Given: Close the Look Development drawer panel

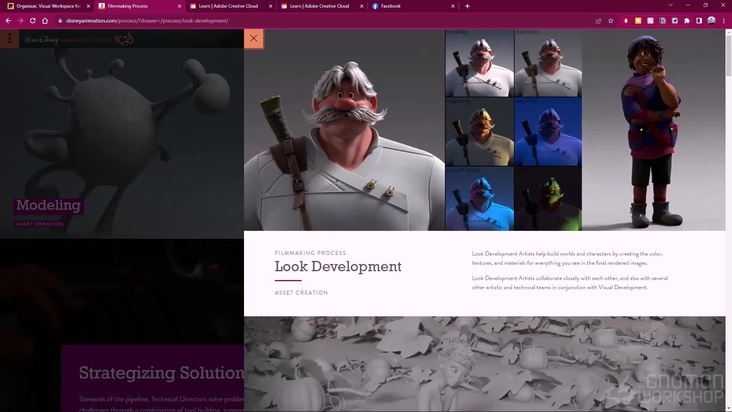Looking at the screenshot, I should coord(254,38).
